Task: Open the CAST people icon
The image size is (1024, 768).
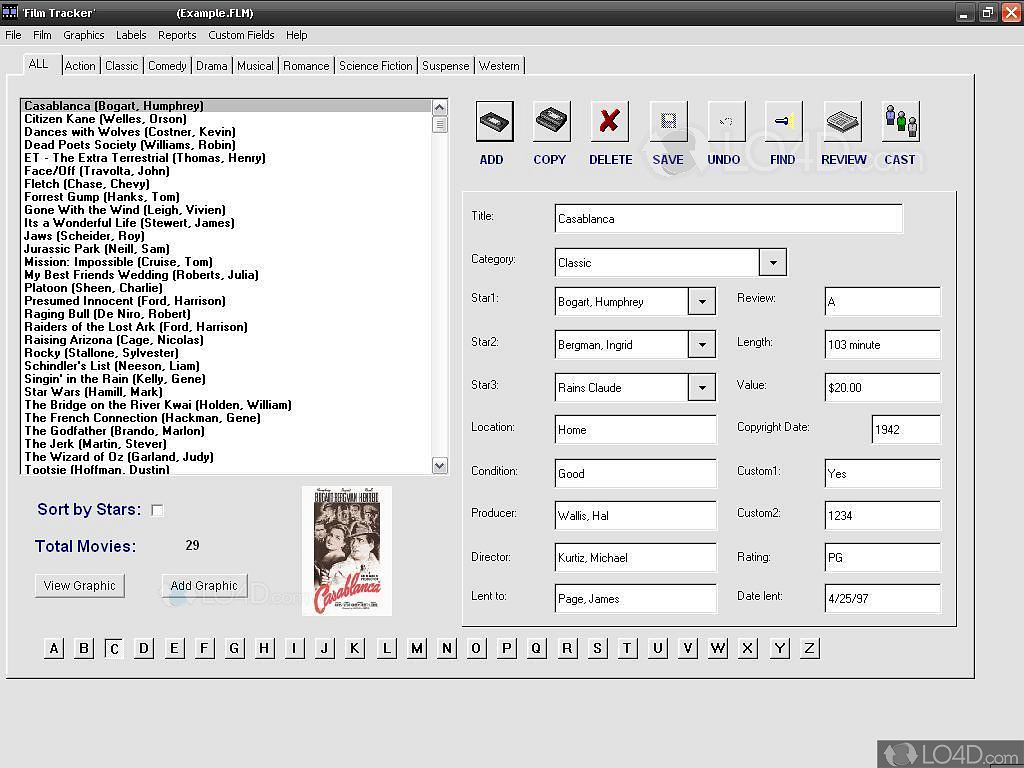Action: (x=900, y=120)
